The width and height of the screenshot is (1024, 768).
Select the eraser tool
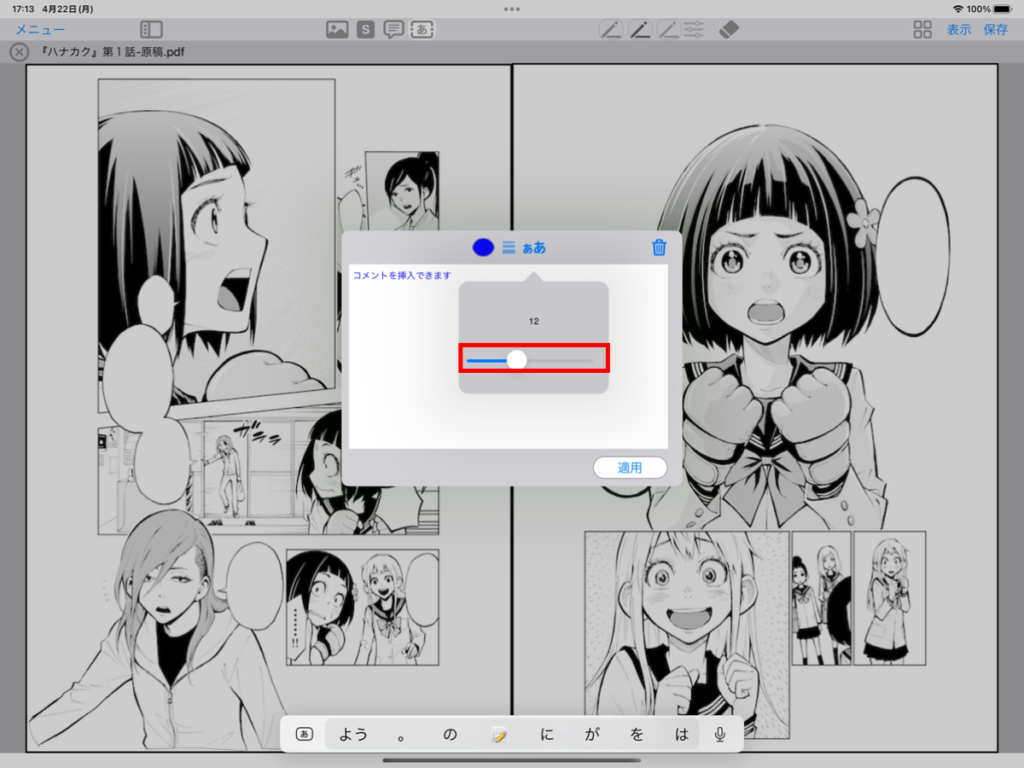[728, 29]
